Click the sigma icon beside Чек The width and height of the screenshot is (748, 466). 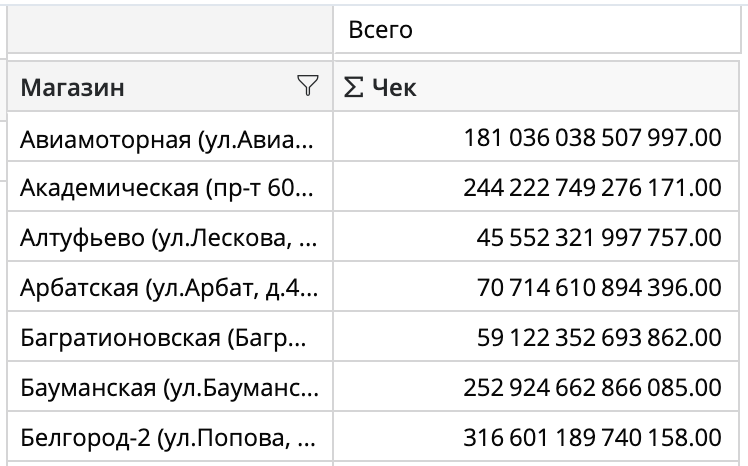(353, 88)
